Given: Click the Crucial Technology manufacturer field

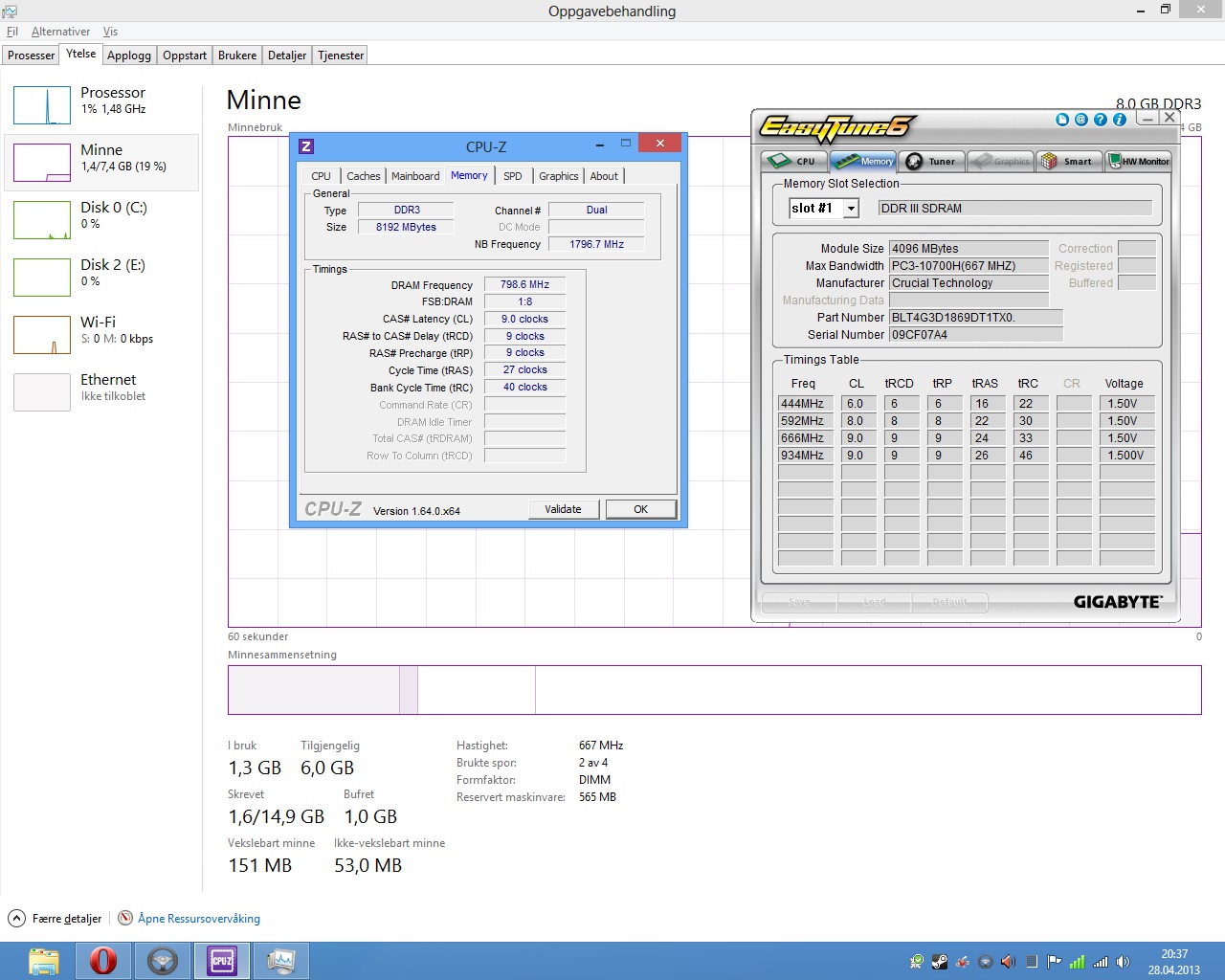Looking at the screenshot, I should pyautogui.click(x=969, y=283).
